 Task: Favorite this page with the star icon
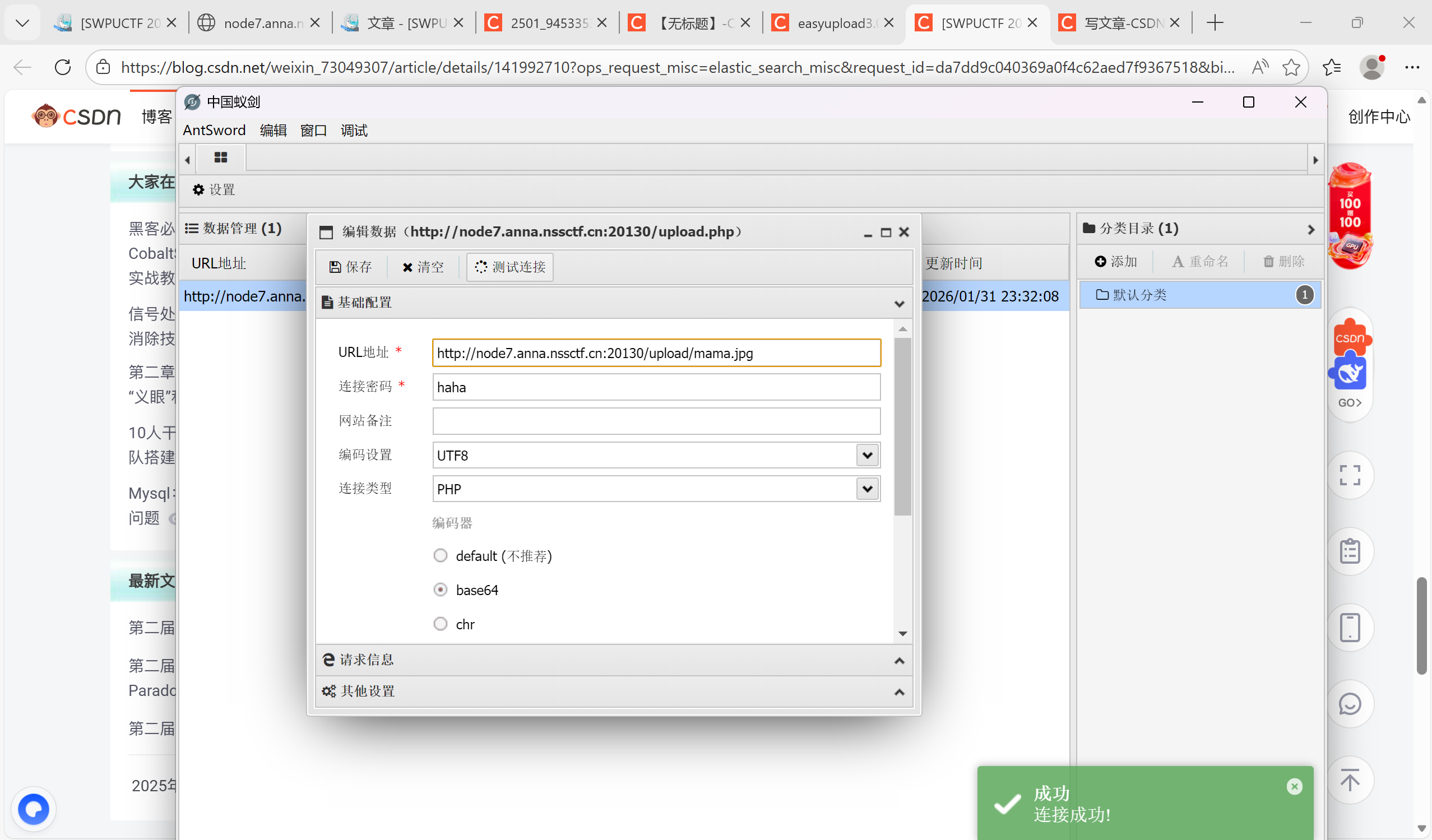pos(1291,68)
